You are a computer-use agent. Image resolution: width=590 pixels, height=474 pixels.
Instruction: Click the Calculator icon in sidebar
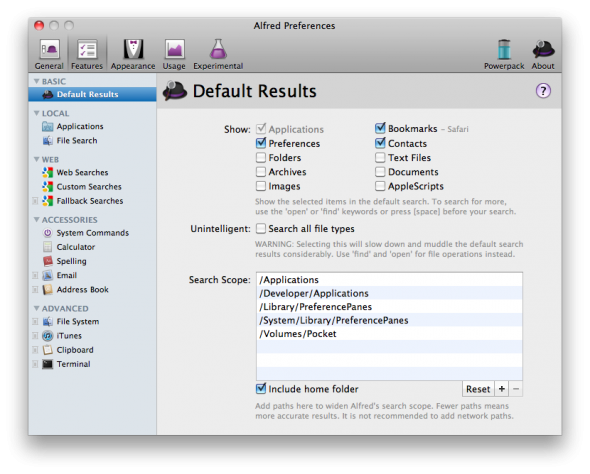click(47, 247)
